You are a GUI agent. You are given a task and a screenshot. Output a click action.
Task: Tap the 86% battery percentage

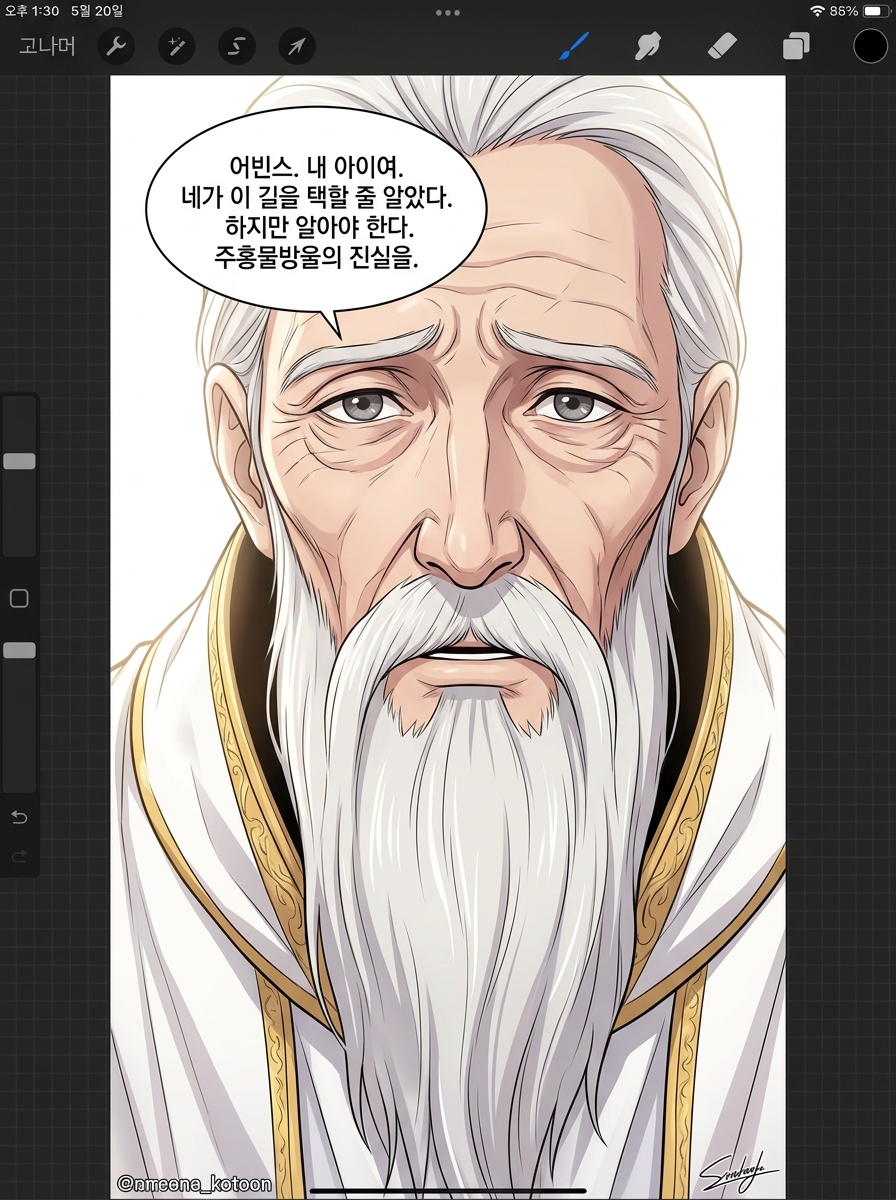(843, 11)
